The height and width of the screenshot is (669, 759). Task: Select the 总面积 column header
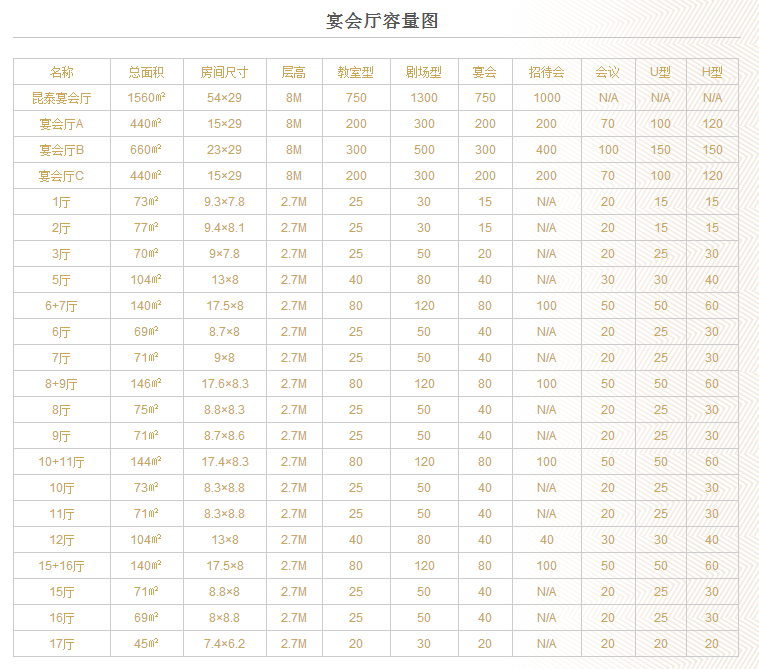[x=146, y=72]
